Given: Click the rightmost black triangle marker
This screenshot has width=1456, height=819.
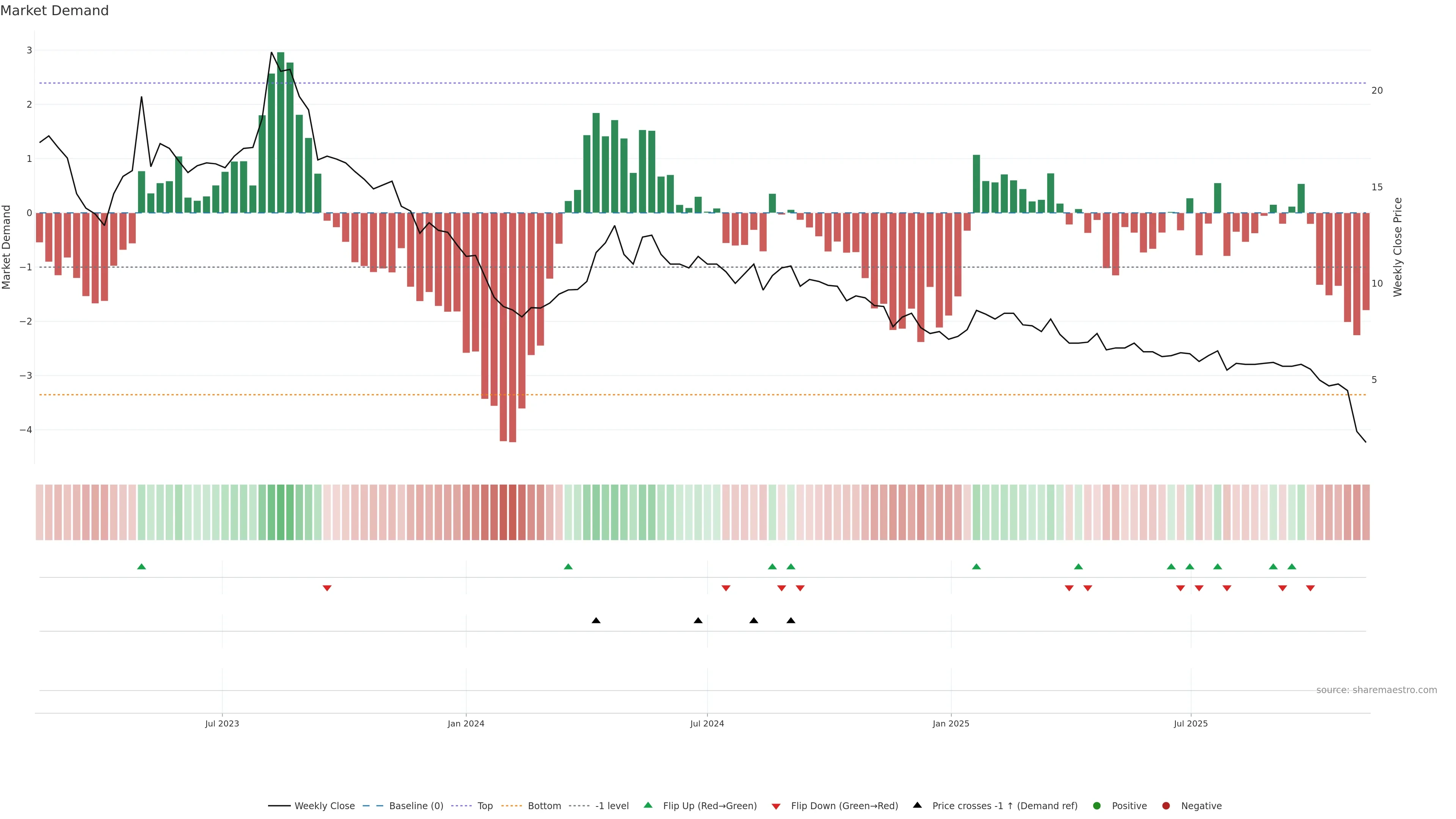Looking at the screenshot, I should pos(791,621).
